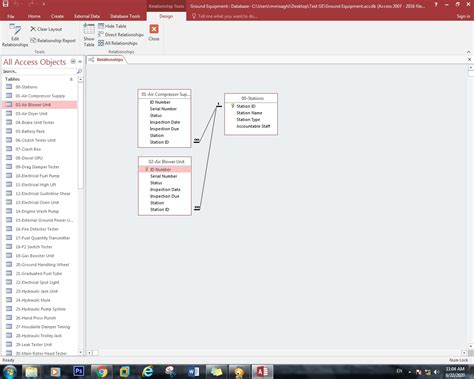
Task: Click Hide Table in the ribbon
Action: (x=112, y=26)
